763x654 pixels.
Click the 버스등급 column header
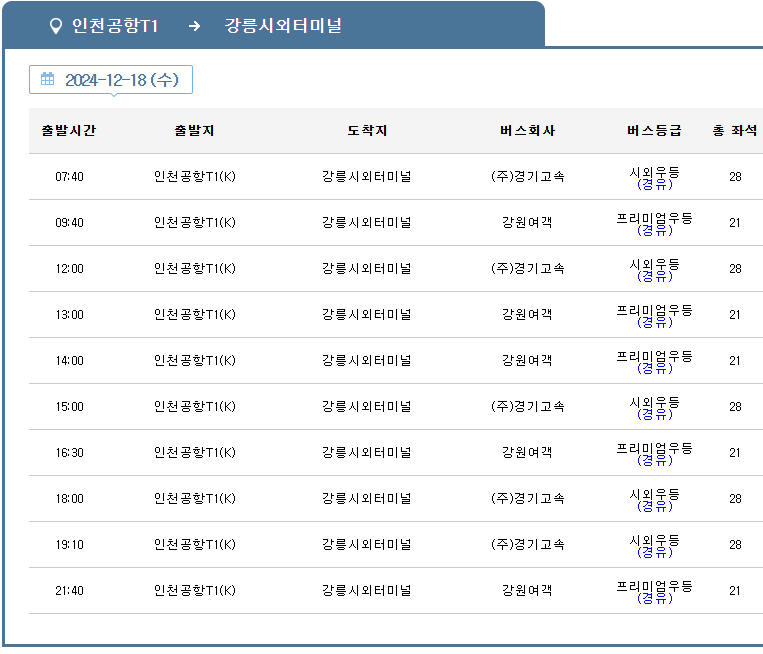tap(654, 130)
